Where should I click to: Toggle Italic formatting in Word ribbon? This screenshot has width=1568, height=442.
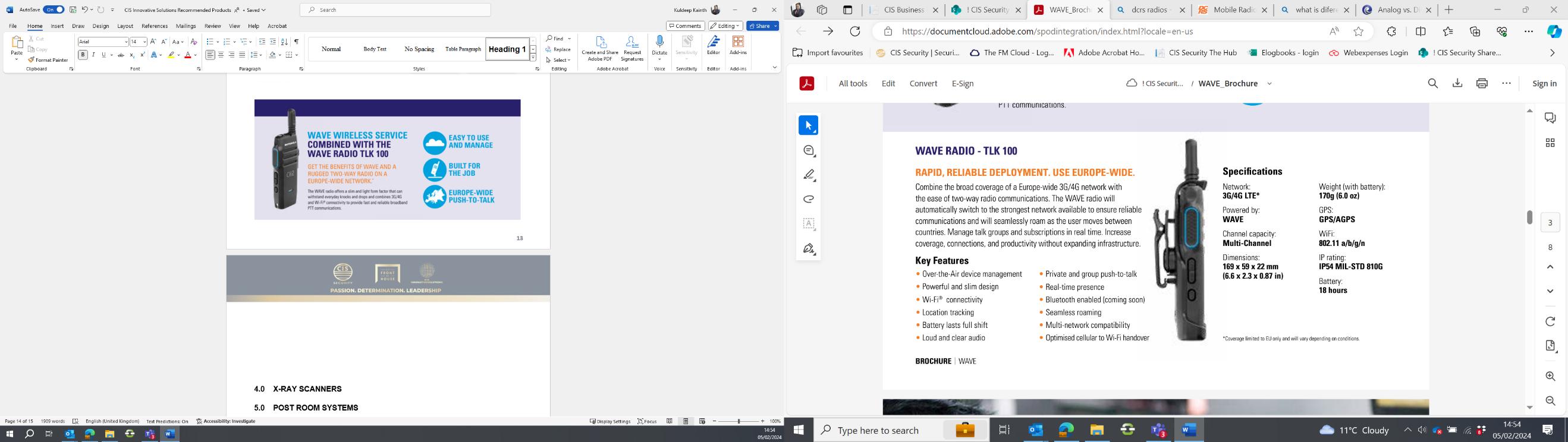point(93,55)
